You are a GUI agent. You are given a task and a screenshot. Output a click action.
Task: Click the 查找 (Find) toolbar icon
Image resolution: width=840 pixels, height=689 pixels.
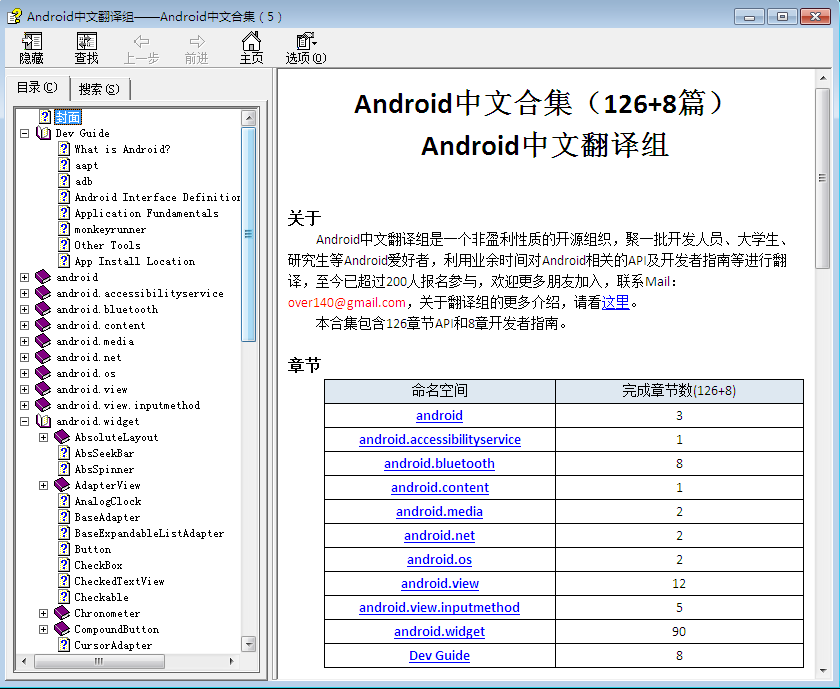(x=86, y=42)
